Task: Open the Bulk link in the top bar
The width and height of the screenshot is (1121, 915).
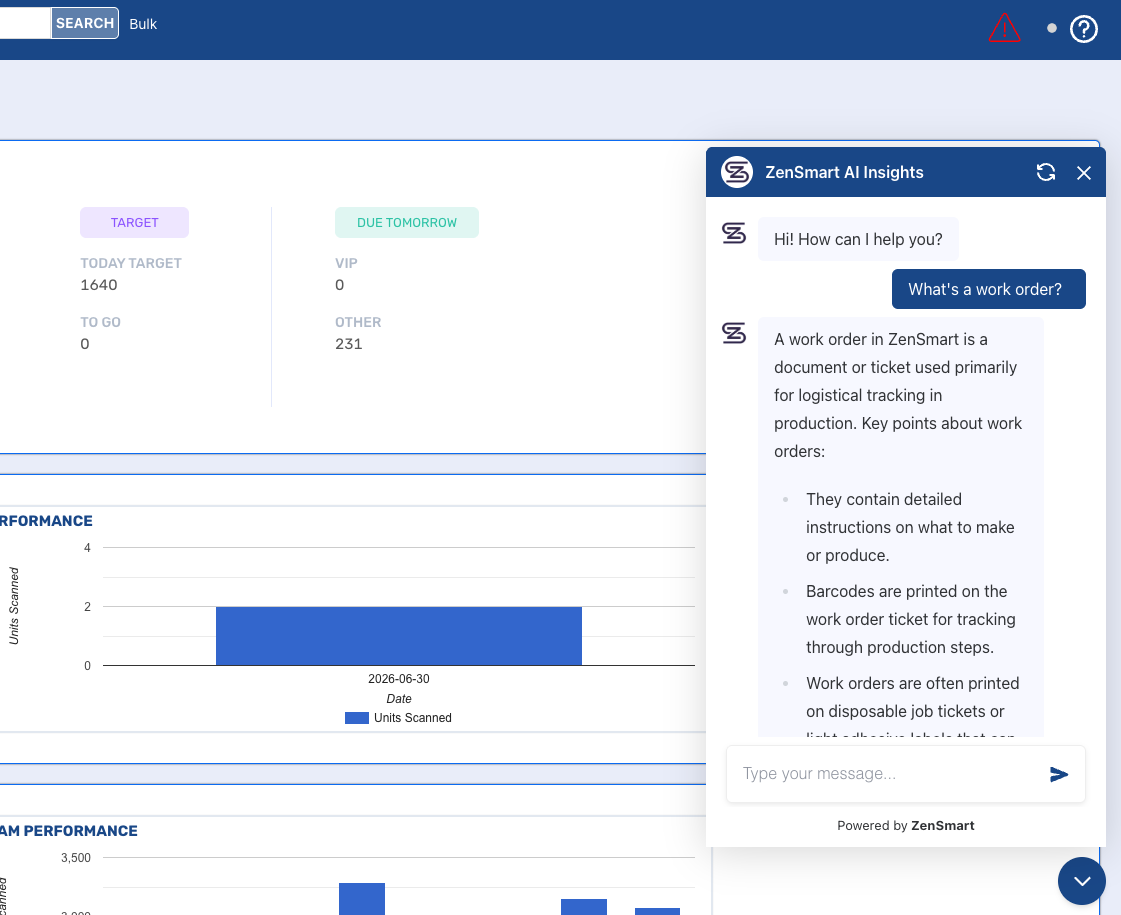Action: [143, 24]
